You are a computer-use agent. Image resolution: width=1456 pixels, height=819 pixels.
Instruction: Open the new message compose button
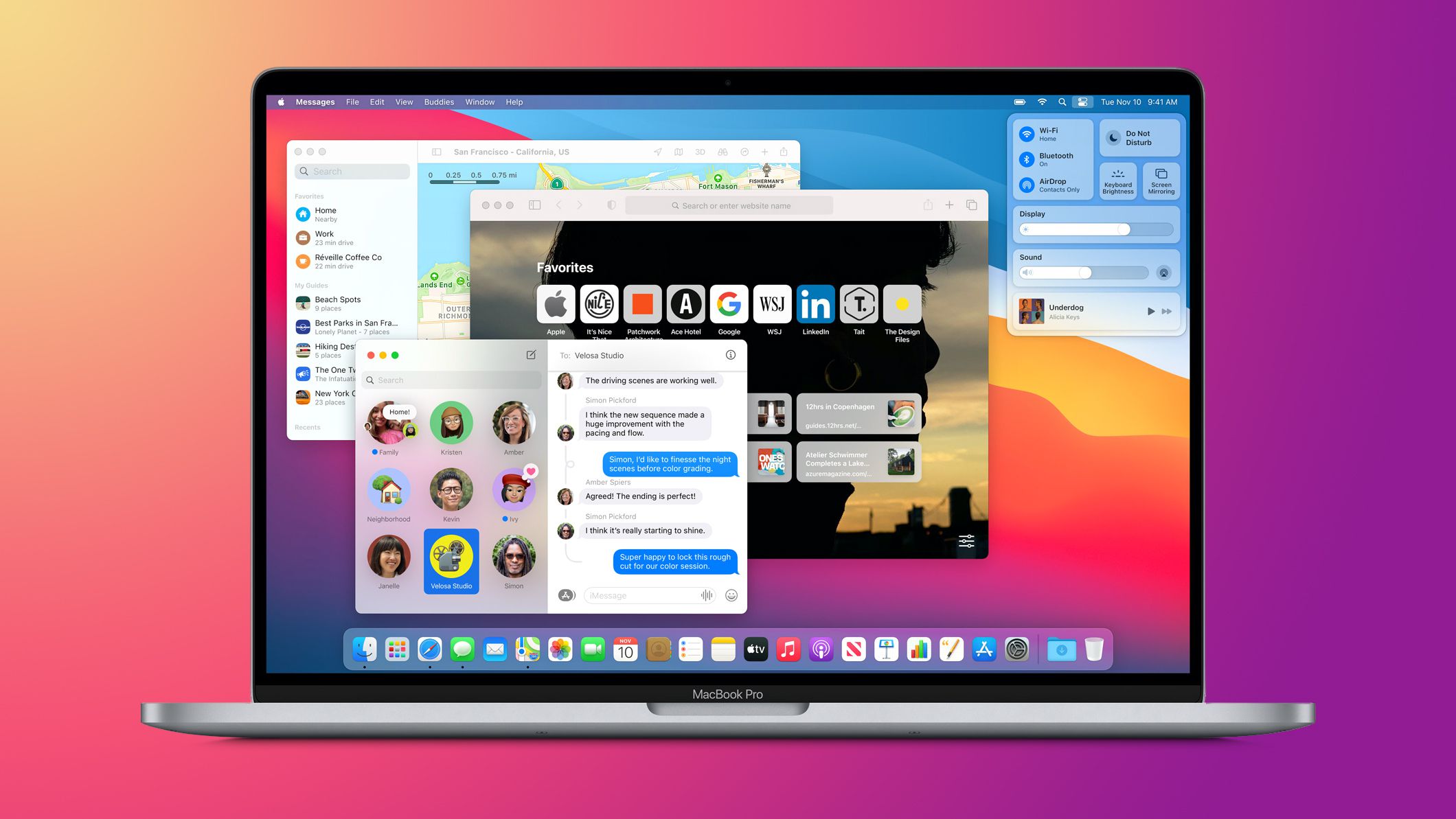(531, 354)
